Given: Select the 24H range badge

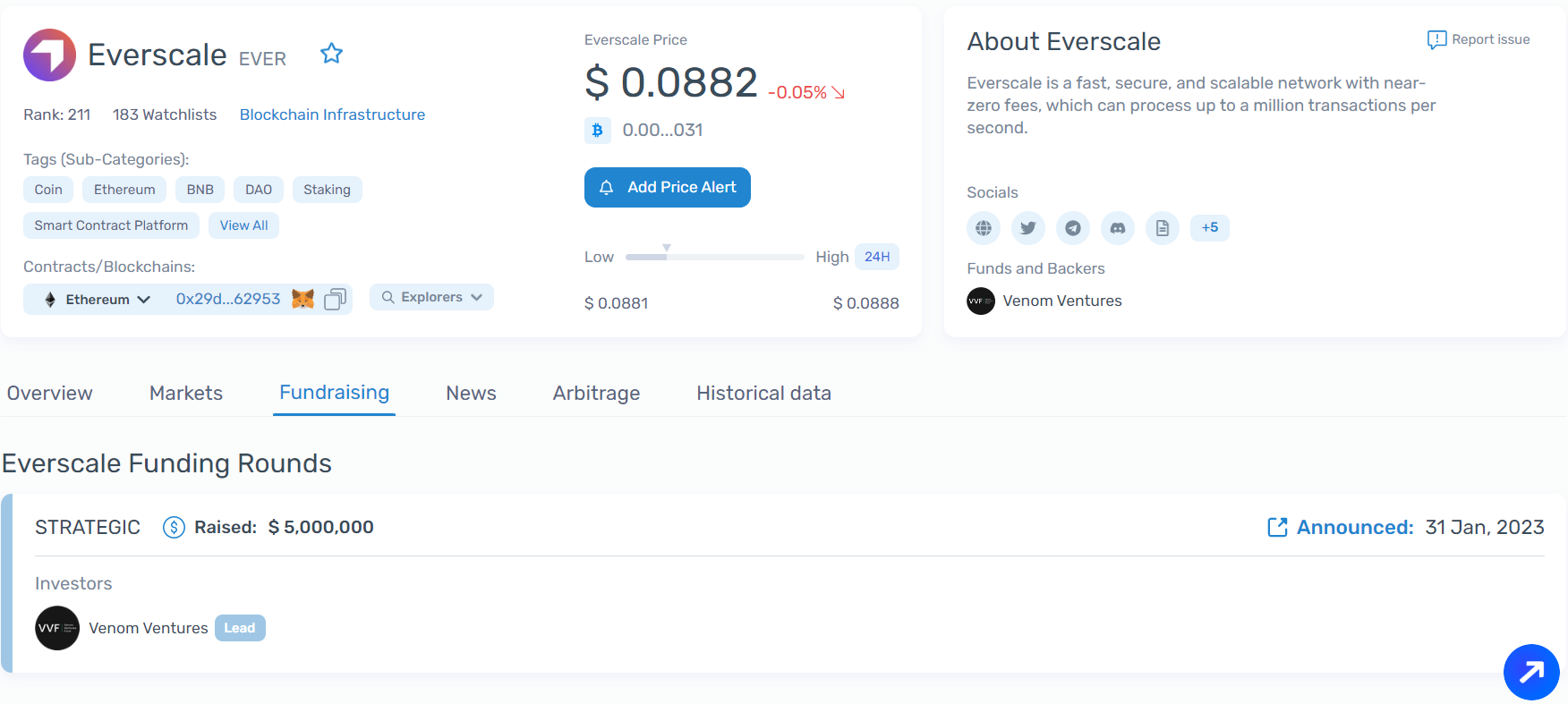Looking at the screenshot, I should point(877,257).
